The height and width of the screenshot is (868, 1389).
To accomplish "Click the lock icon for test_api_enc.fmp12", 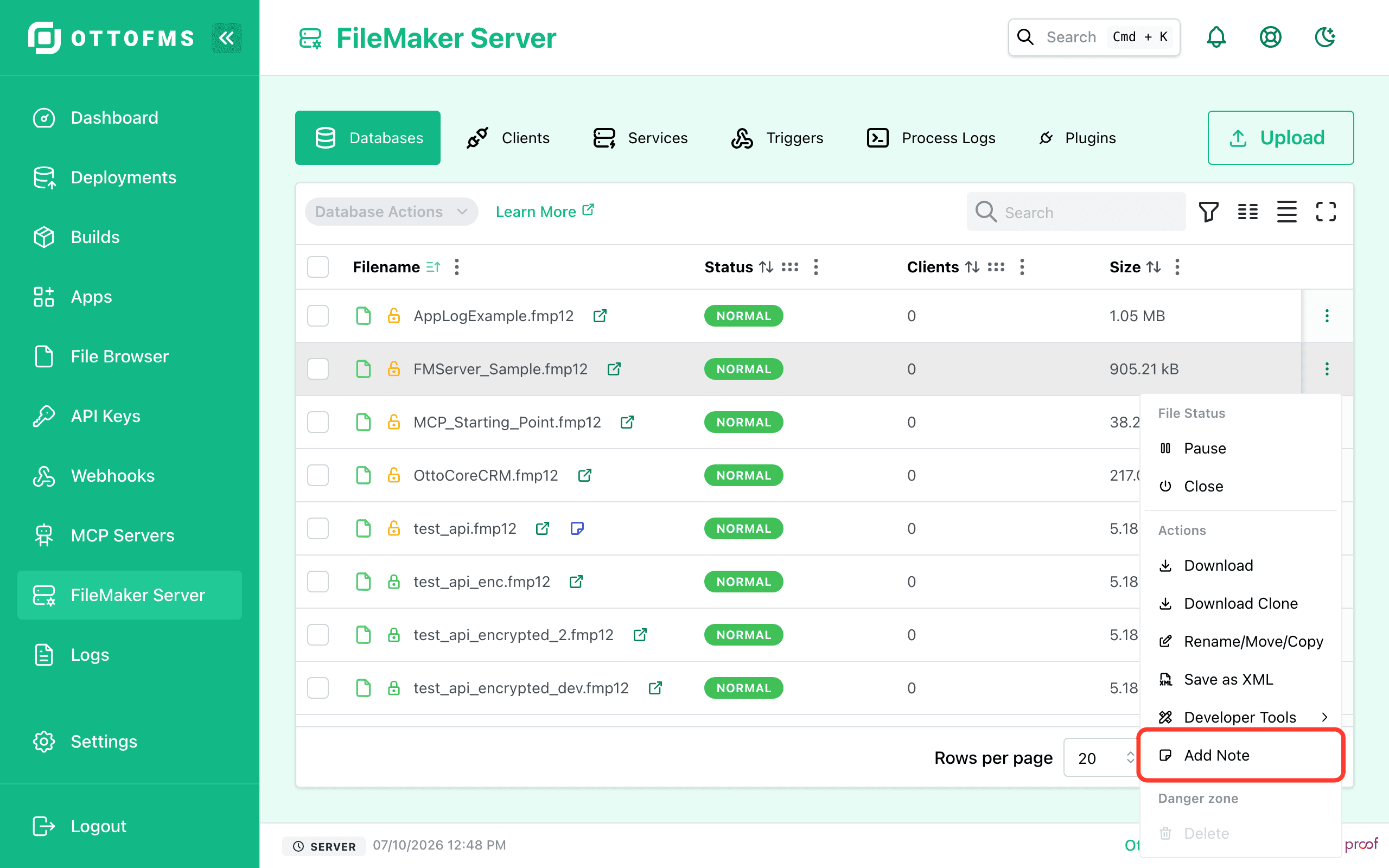I will (394, 582).
